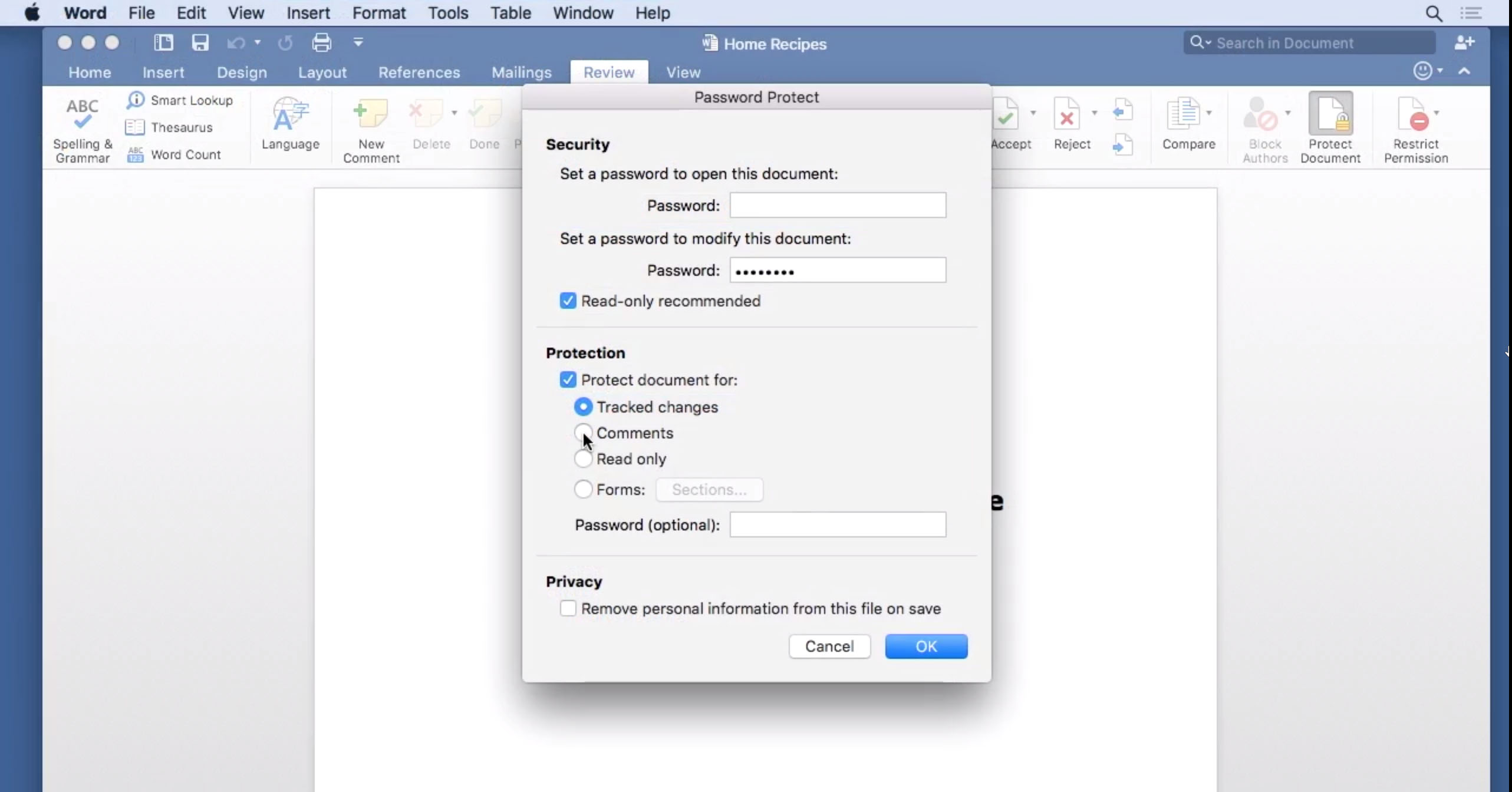The width and height of the screenshot is (1512, 792).
Task: Show the Word Count
Action: point(174,154)
